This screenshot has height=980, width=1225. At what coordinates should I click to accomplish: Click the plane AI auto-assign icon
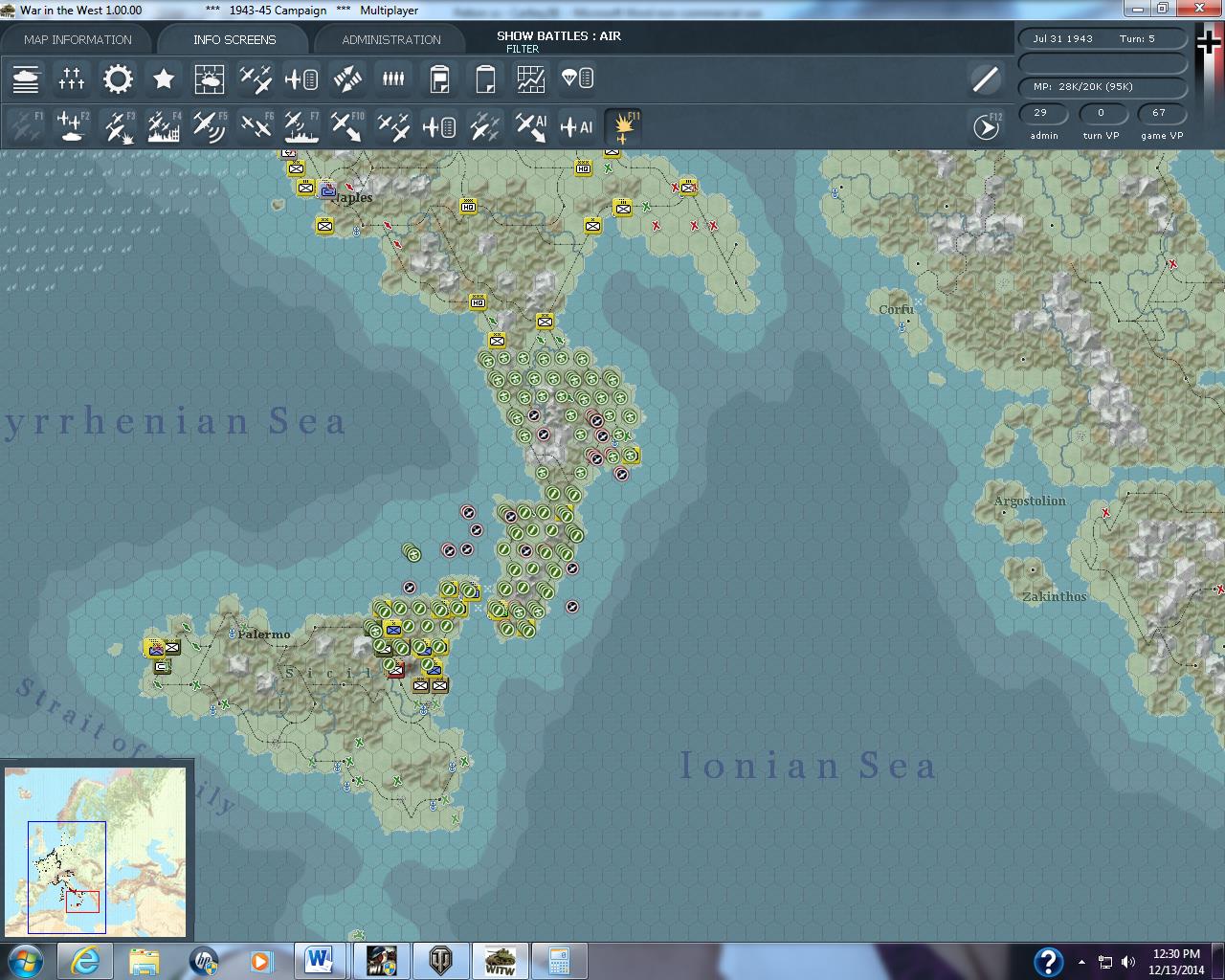(x=577, y=126)
